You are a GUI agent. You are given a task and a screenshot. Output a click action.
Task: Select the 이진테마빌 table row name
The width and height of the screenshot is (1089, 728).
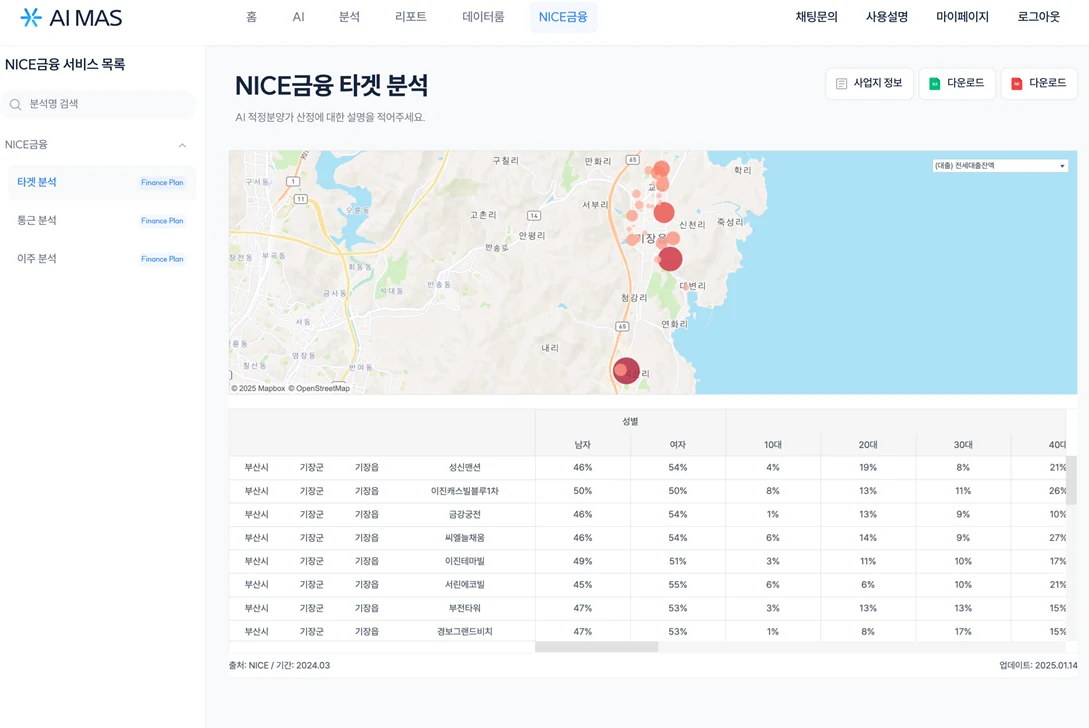pos(465,561)
